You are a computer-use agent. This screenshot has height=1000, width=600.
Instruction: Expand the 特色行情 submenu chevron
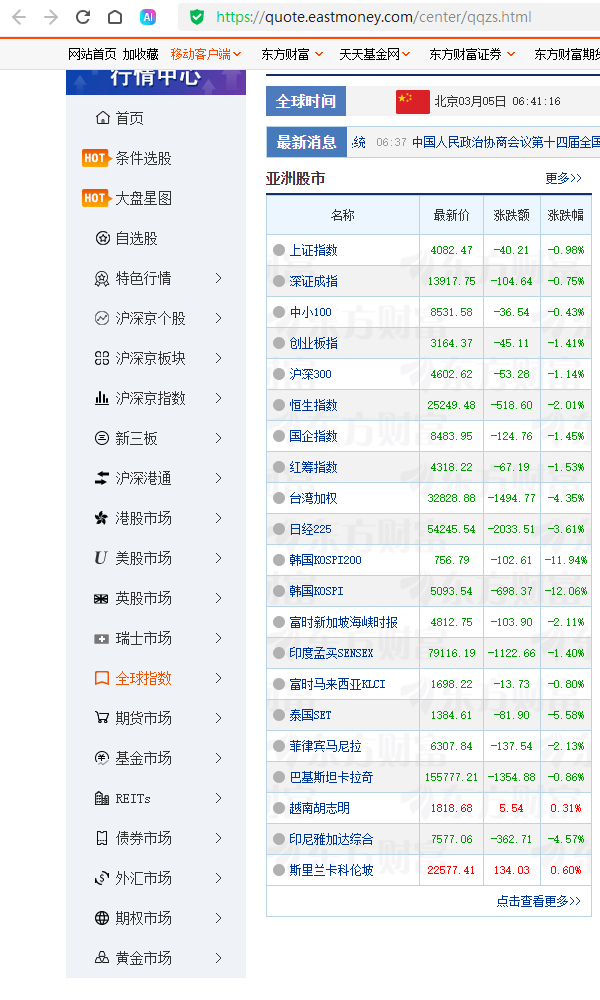click(x=219, y=278)
